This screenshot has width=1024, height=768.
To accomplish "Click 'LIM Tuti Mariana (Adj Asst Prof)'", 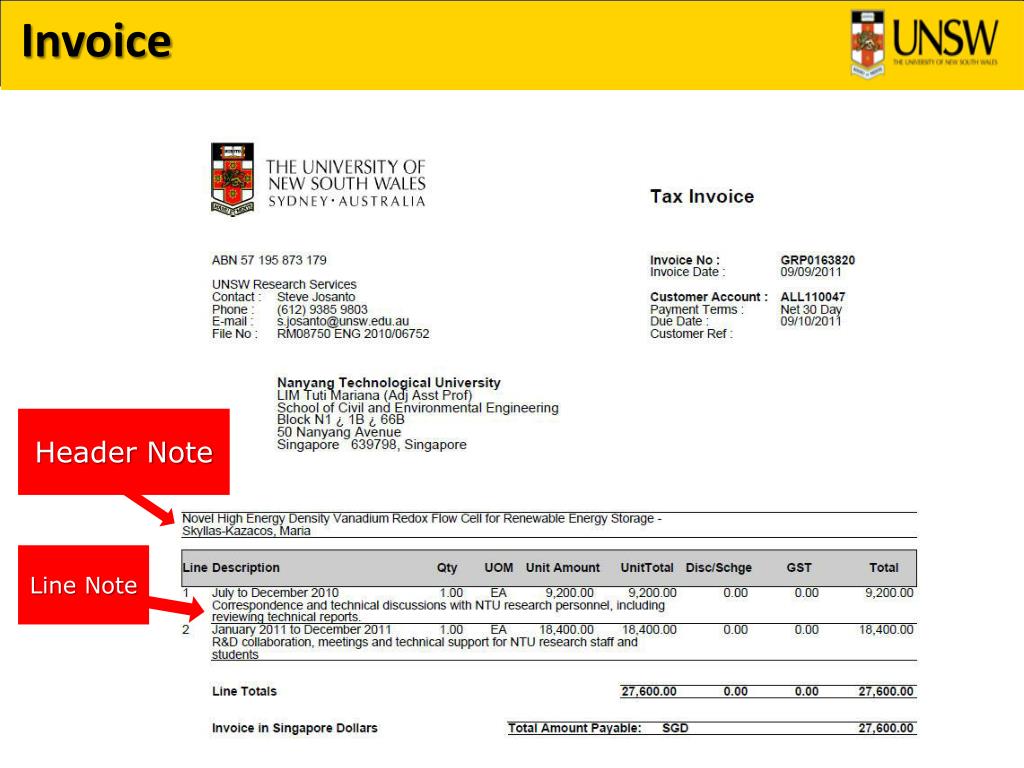I will [374, 395].
